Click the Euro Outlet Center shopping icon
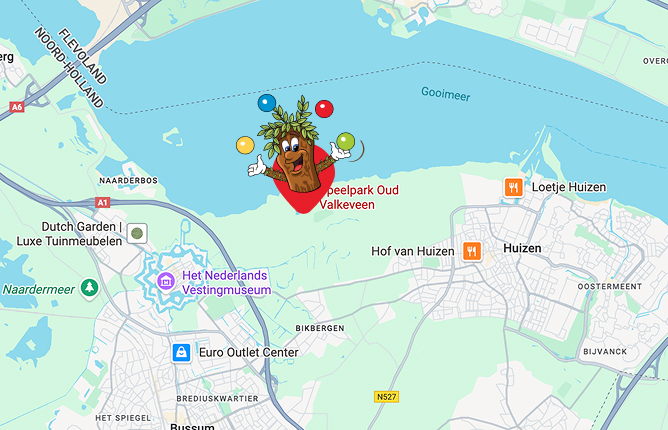Screen dimensions: 668x430 (181, 352)
